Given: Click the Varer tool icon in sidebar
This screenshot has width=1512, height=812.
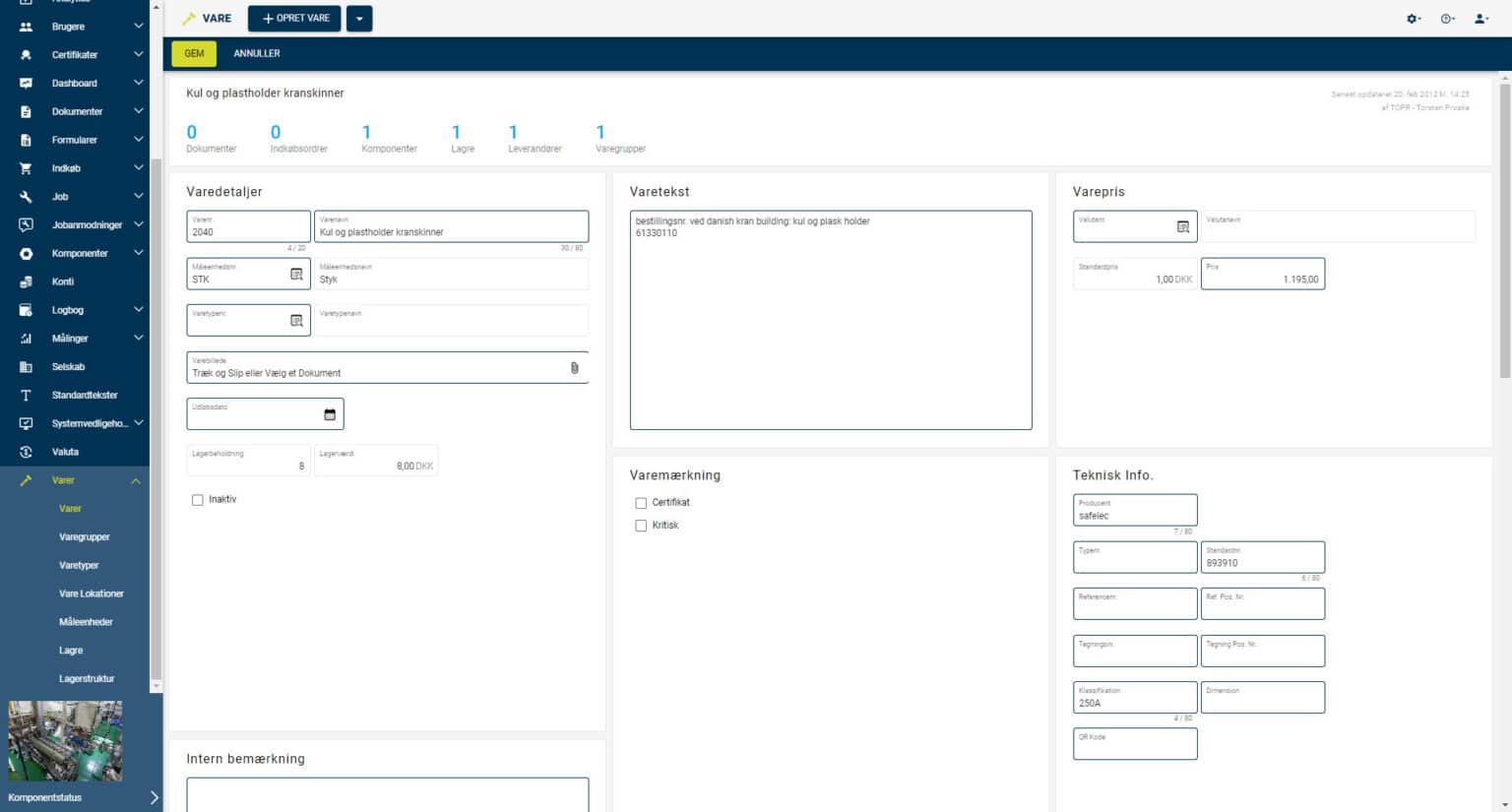Looking at the screenshot, I should (26, 480).
